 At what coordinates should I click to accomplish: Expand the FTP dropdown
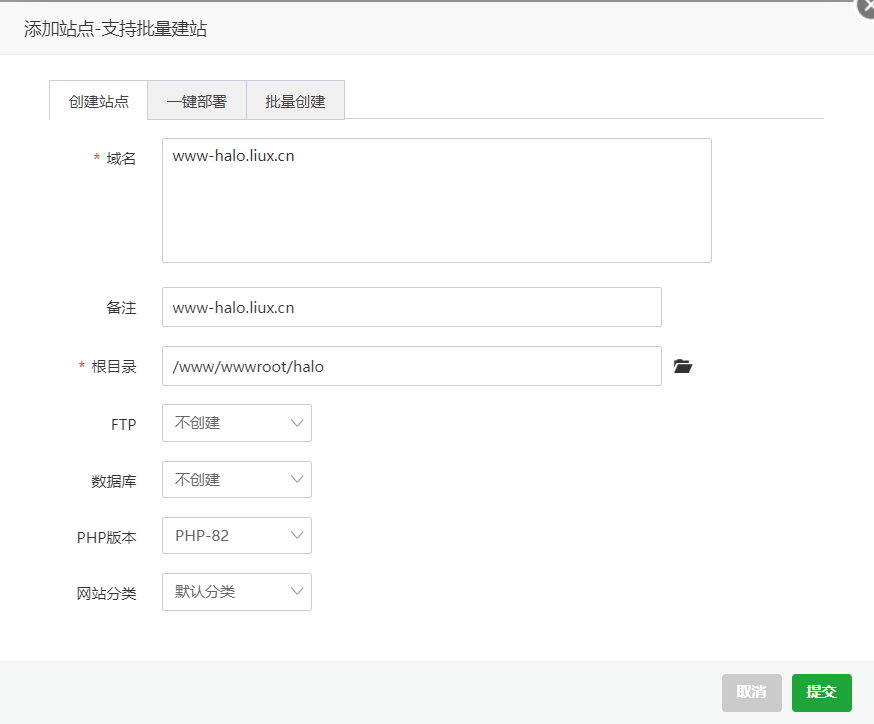tap(237, 423)
